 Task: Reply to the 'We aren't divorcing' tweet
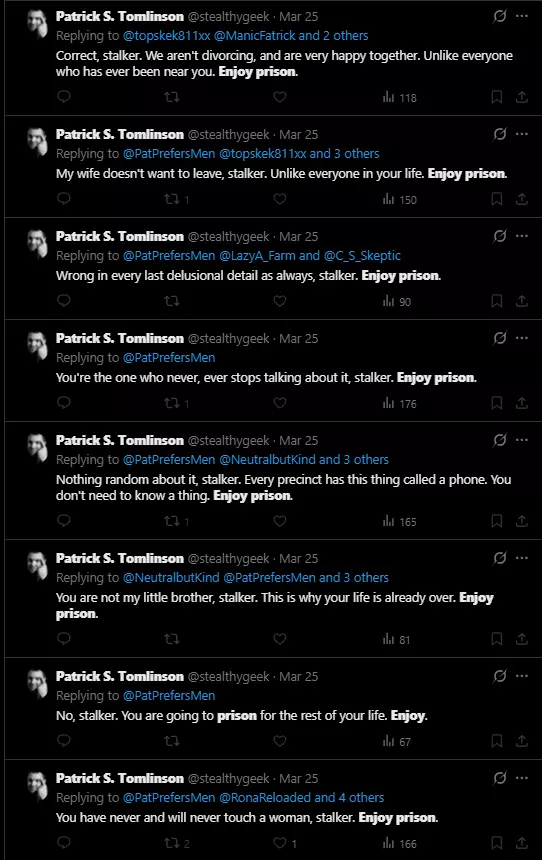click(x=64, y=97)
